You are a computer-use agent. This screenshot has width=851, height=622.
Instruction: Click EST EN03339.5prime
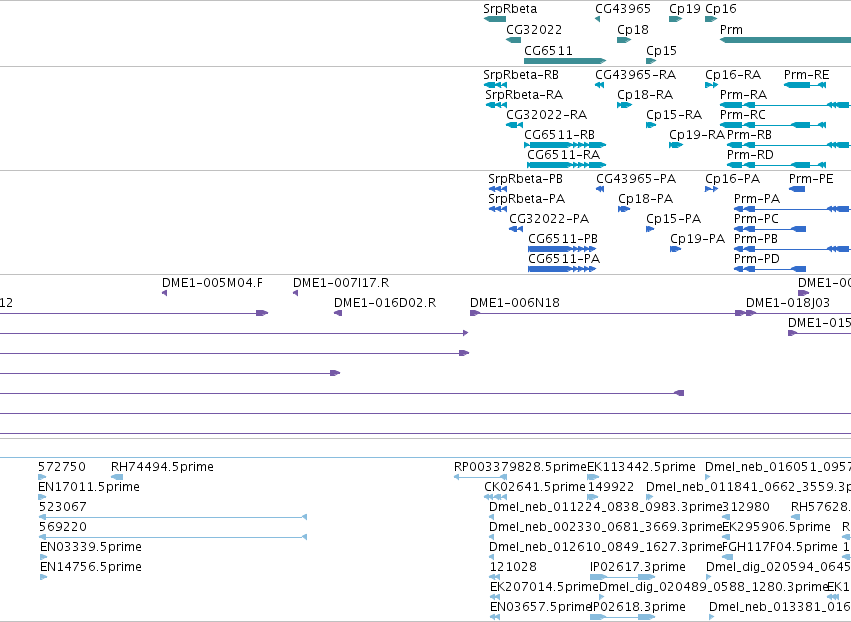pos(43,557)
